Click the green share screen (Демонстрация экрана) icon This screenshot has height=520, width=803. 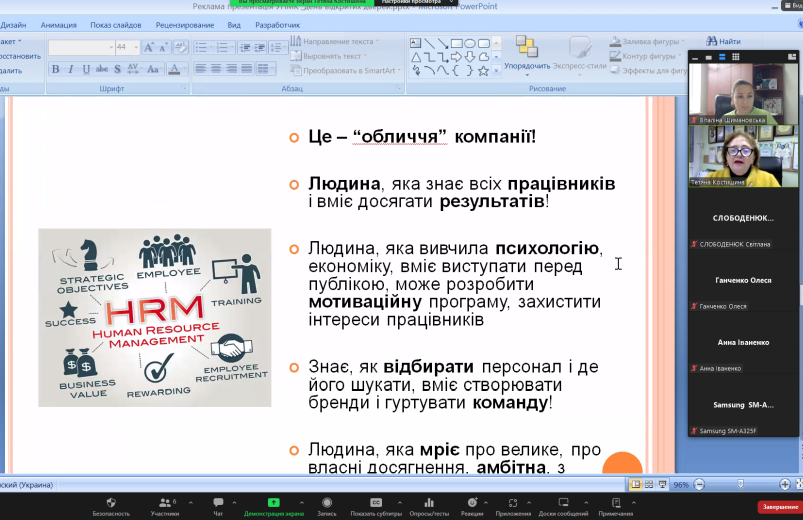(273, 502)
